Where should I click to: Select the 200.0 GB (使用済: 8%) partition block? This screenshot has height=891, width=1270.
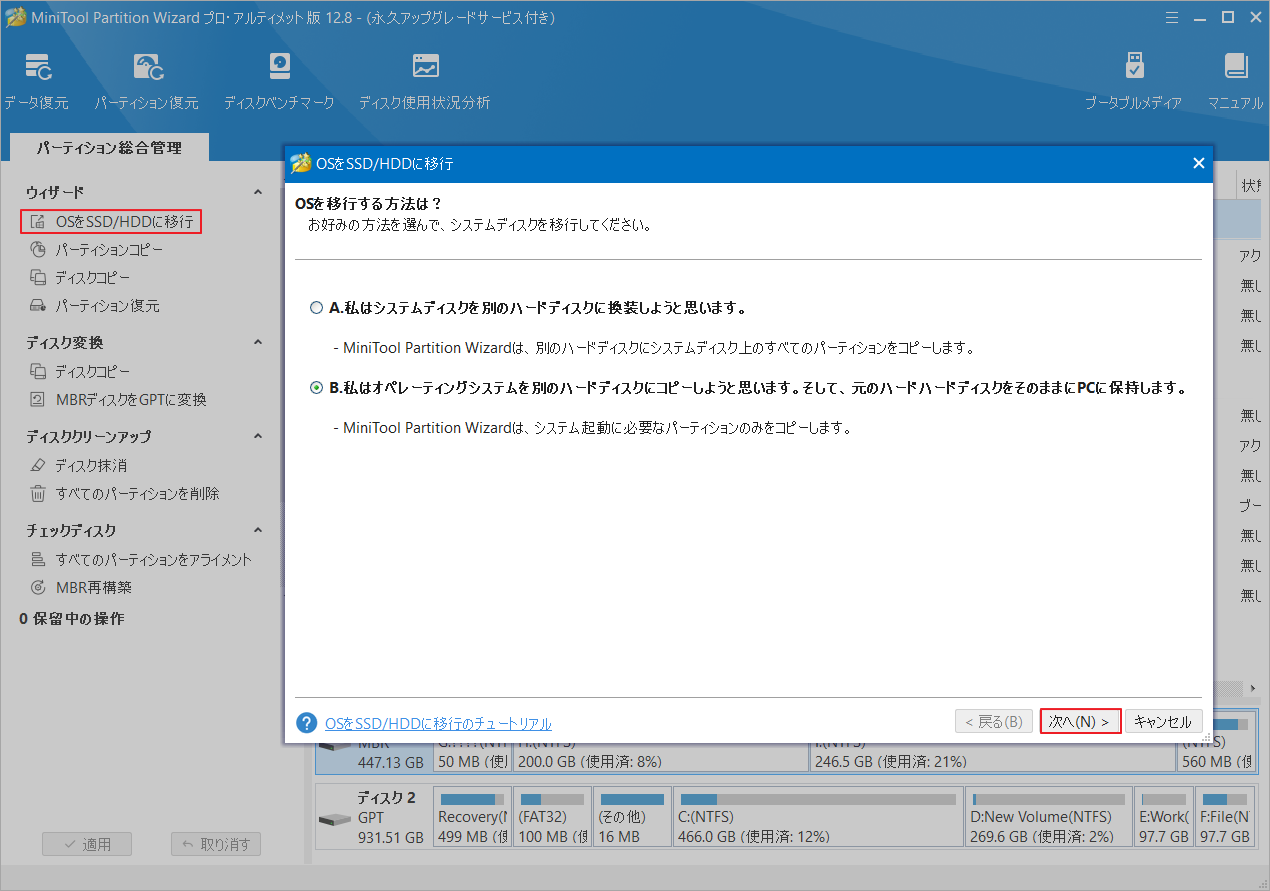point(660,759)
